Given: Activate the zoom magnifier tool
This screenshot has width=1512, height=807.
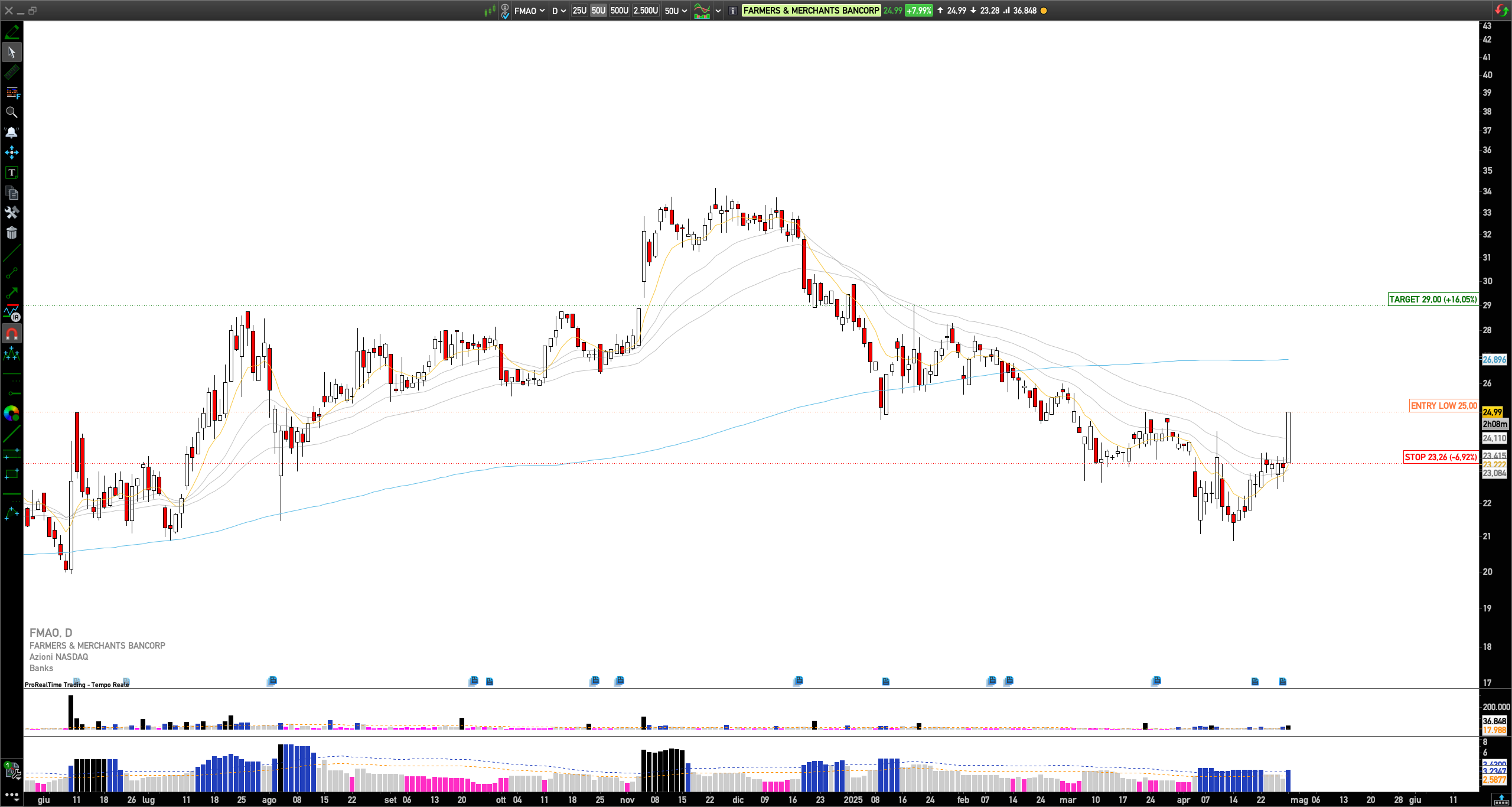Looking at the screenshot, I should pos(11,112).
